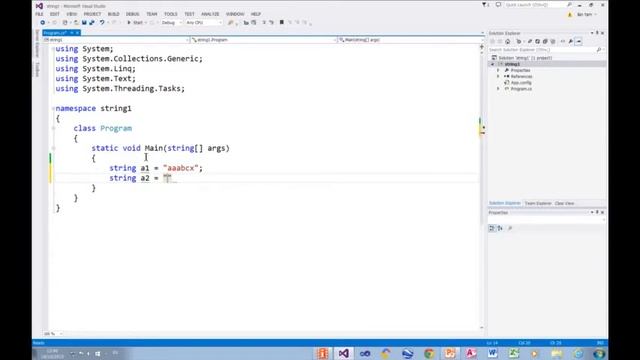Close the Program.cs editor tab
Screen dimensions: 640x360
[x=77, y=33]
